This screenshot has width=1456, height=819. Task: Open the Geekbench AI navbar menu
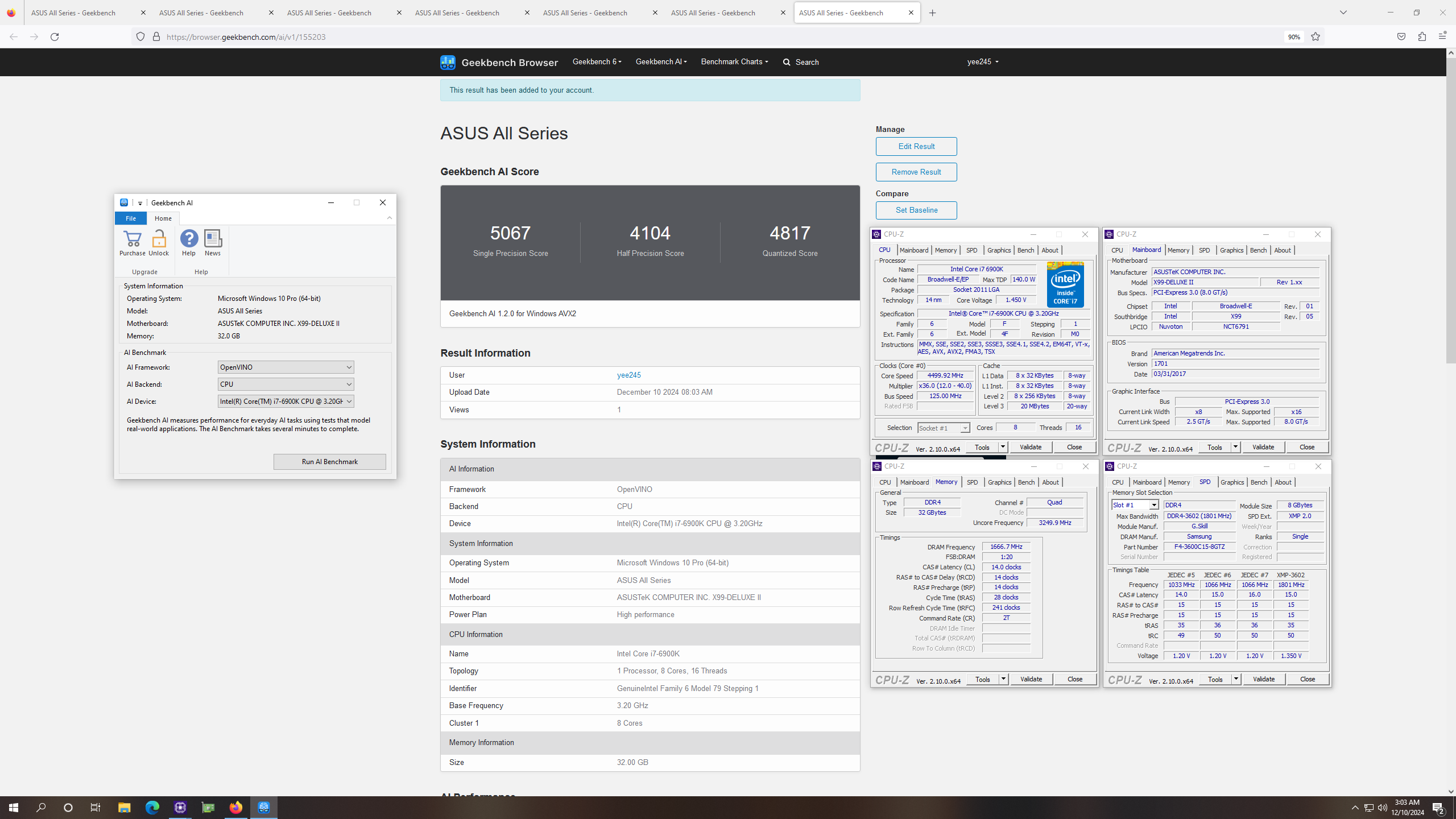(661, 62)
